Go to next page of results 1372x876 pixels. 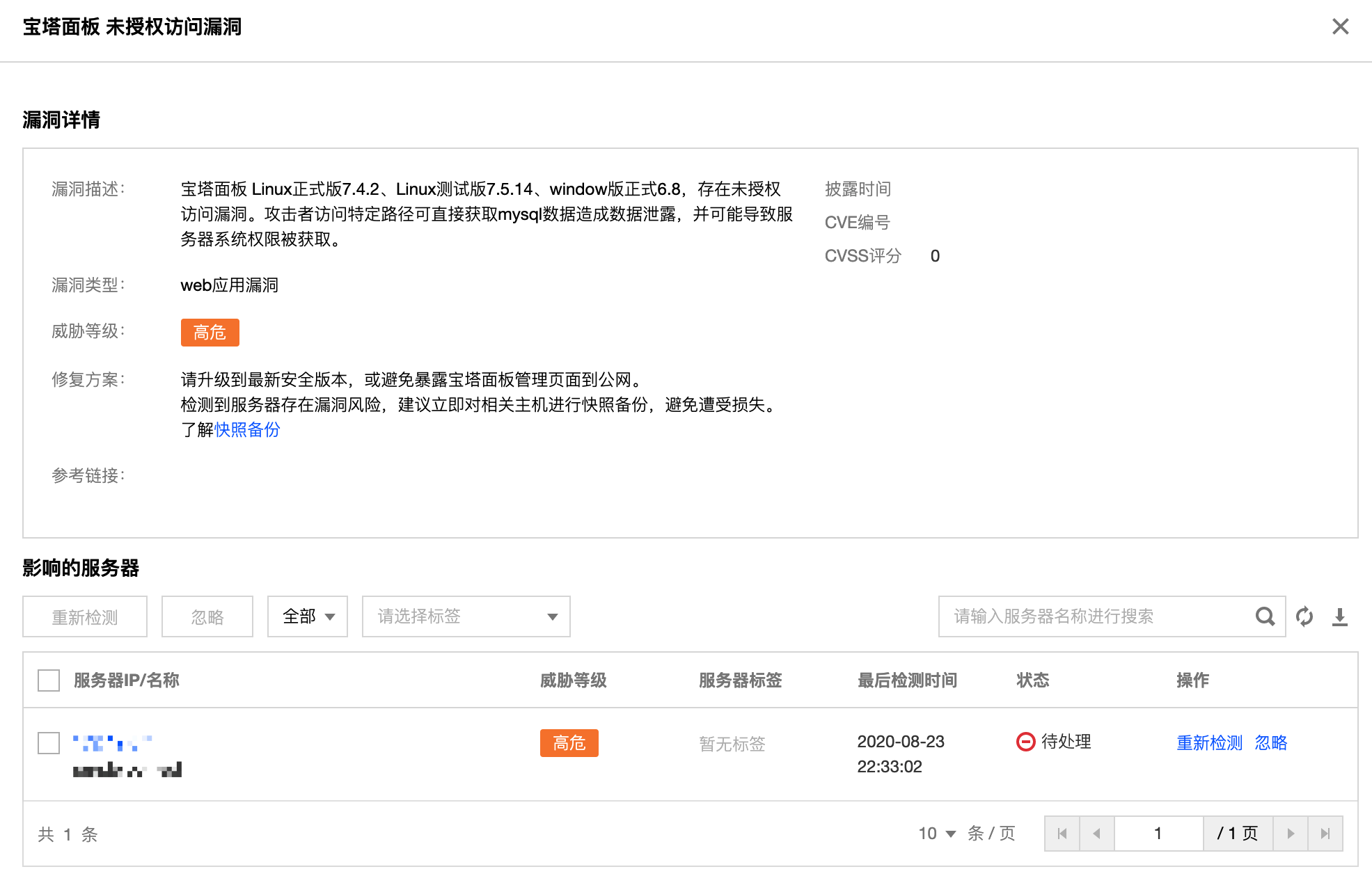pos(1291,834)
